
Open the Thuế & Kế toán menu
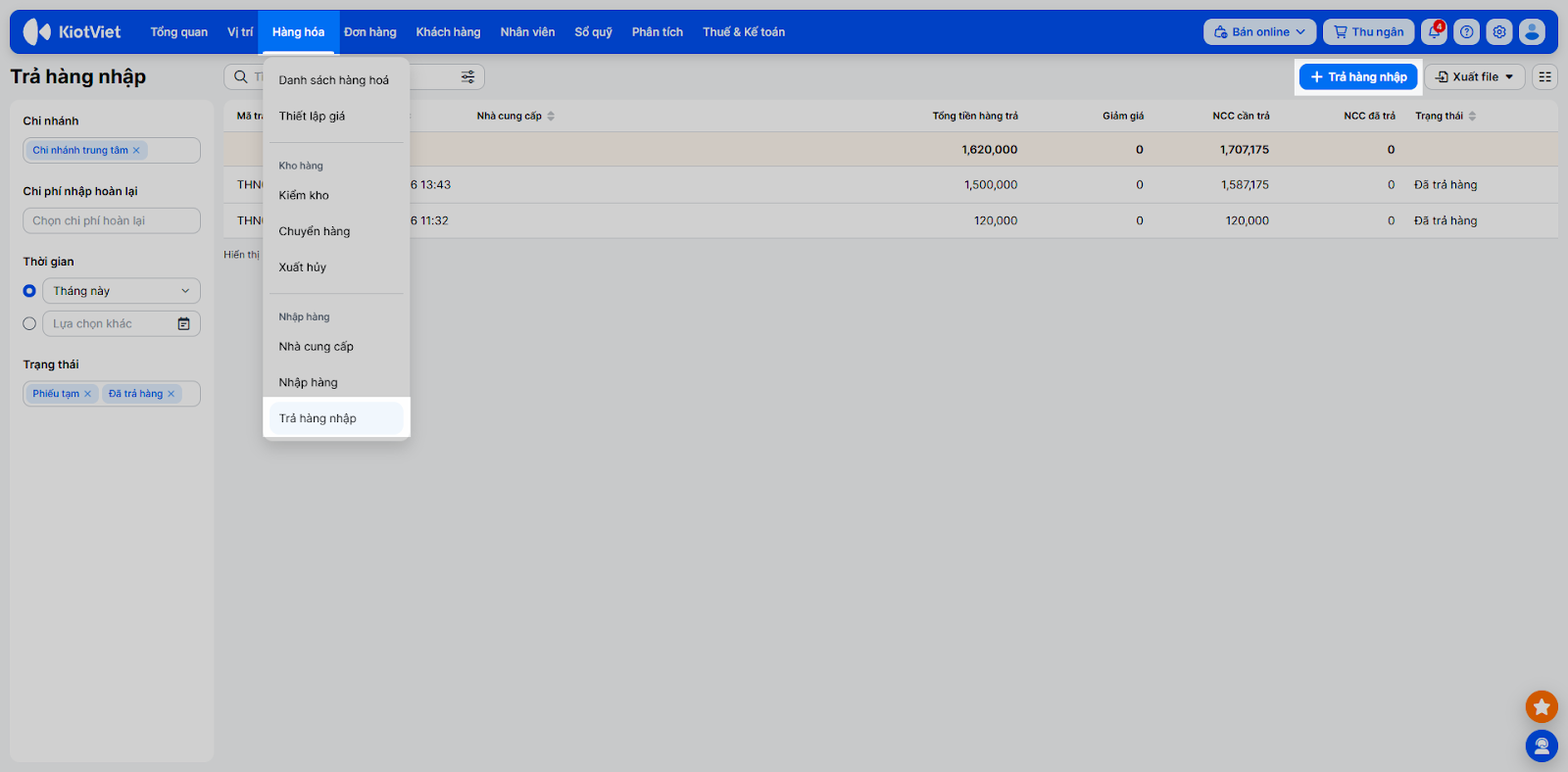[x=744, y=31]
